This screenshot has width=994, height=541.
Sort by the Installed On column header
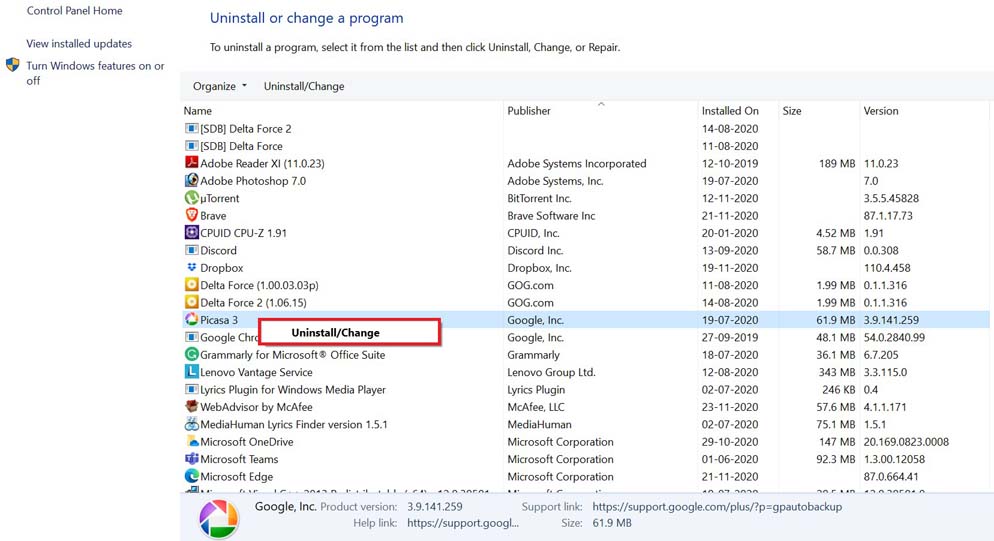click(x=730, y=110)
